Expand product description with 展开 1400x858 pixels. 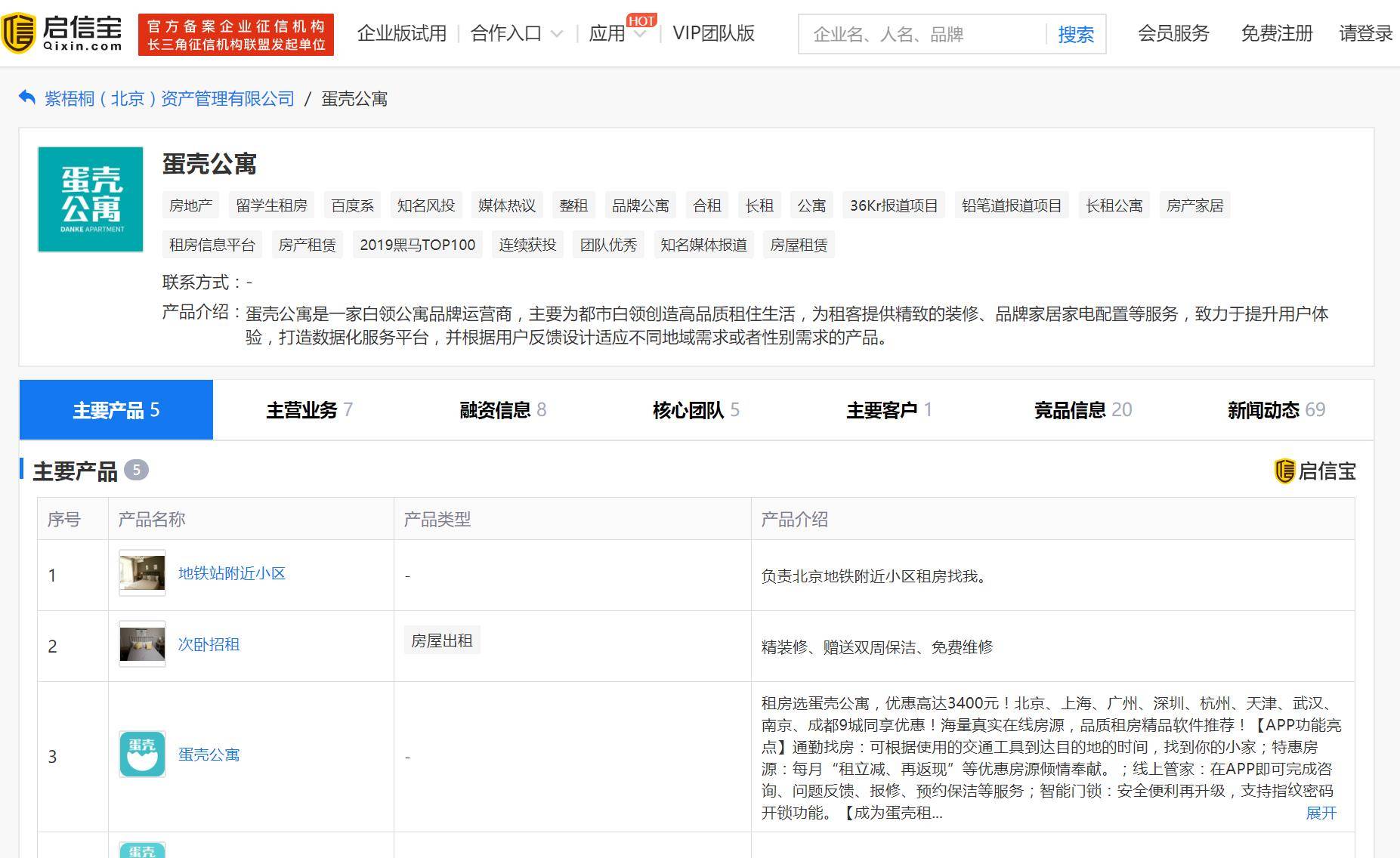pyautogui.click(x=1321, y=813)
